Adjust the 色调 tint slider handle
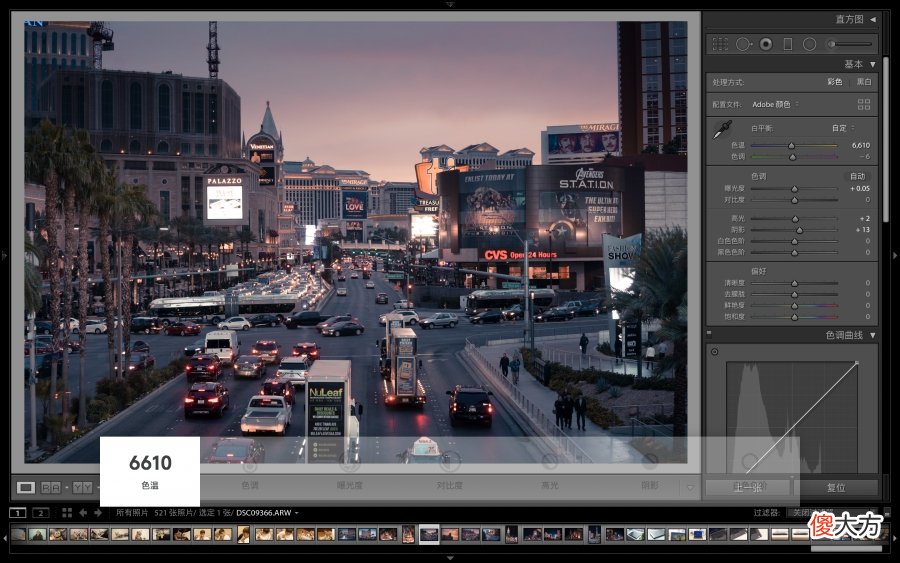Image resolution: width=900 pixels, height=563 pixels. pos(793,157)
